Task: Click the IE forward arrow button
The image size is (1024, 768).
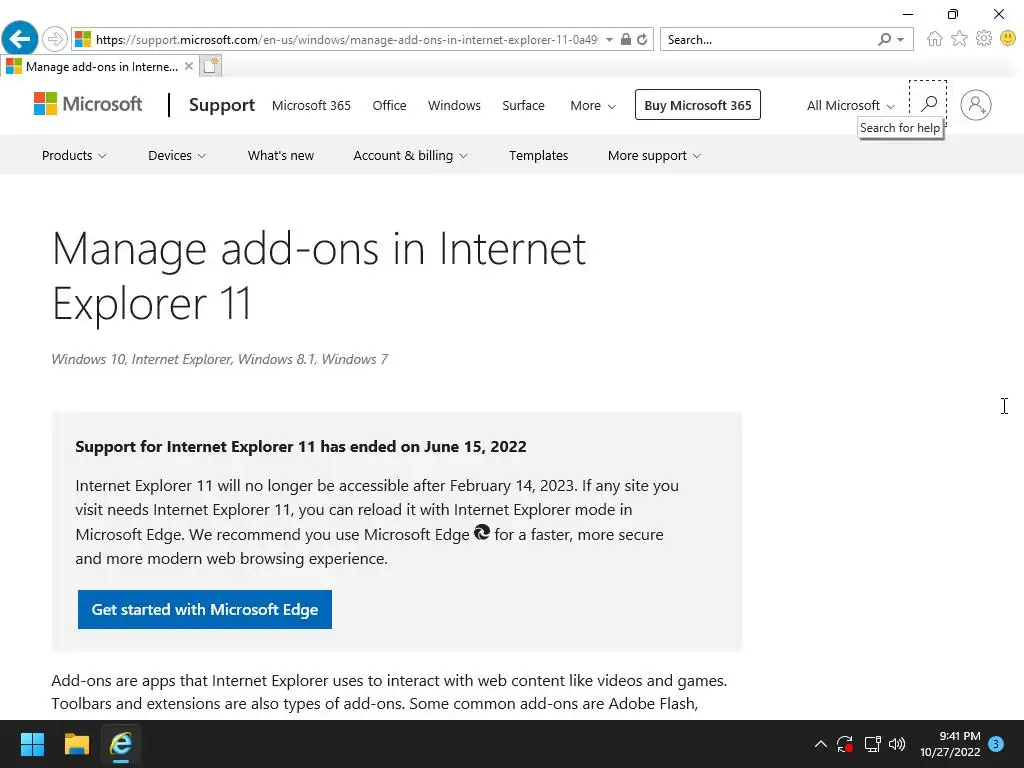Action: coord(55,39)
